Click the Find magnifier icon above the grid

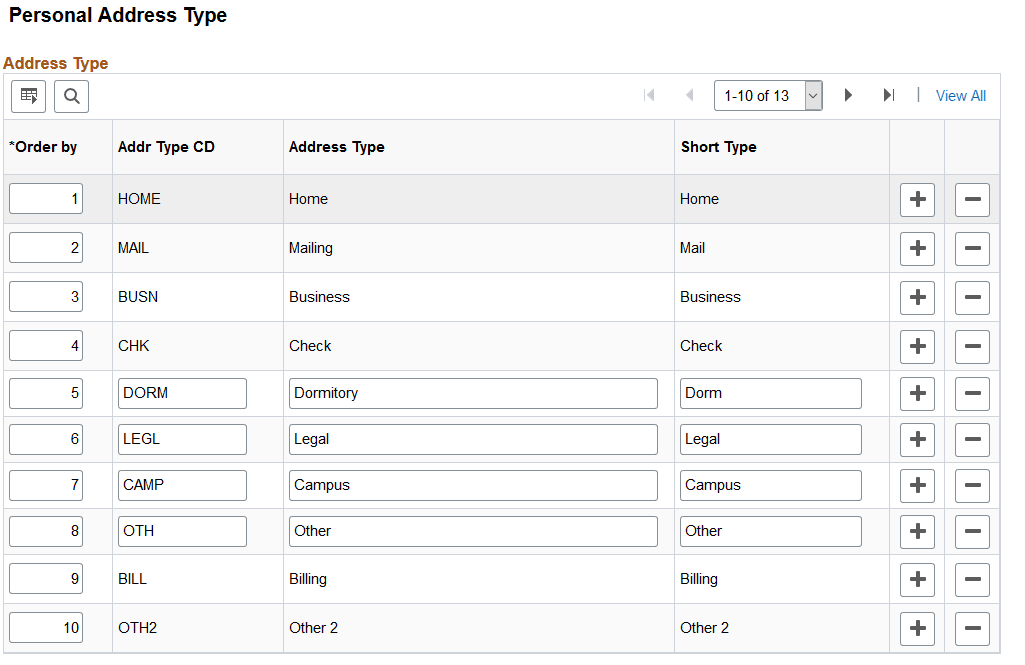pyautogui.click(x=70, y=96)
